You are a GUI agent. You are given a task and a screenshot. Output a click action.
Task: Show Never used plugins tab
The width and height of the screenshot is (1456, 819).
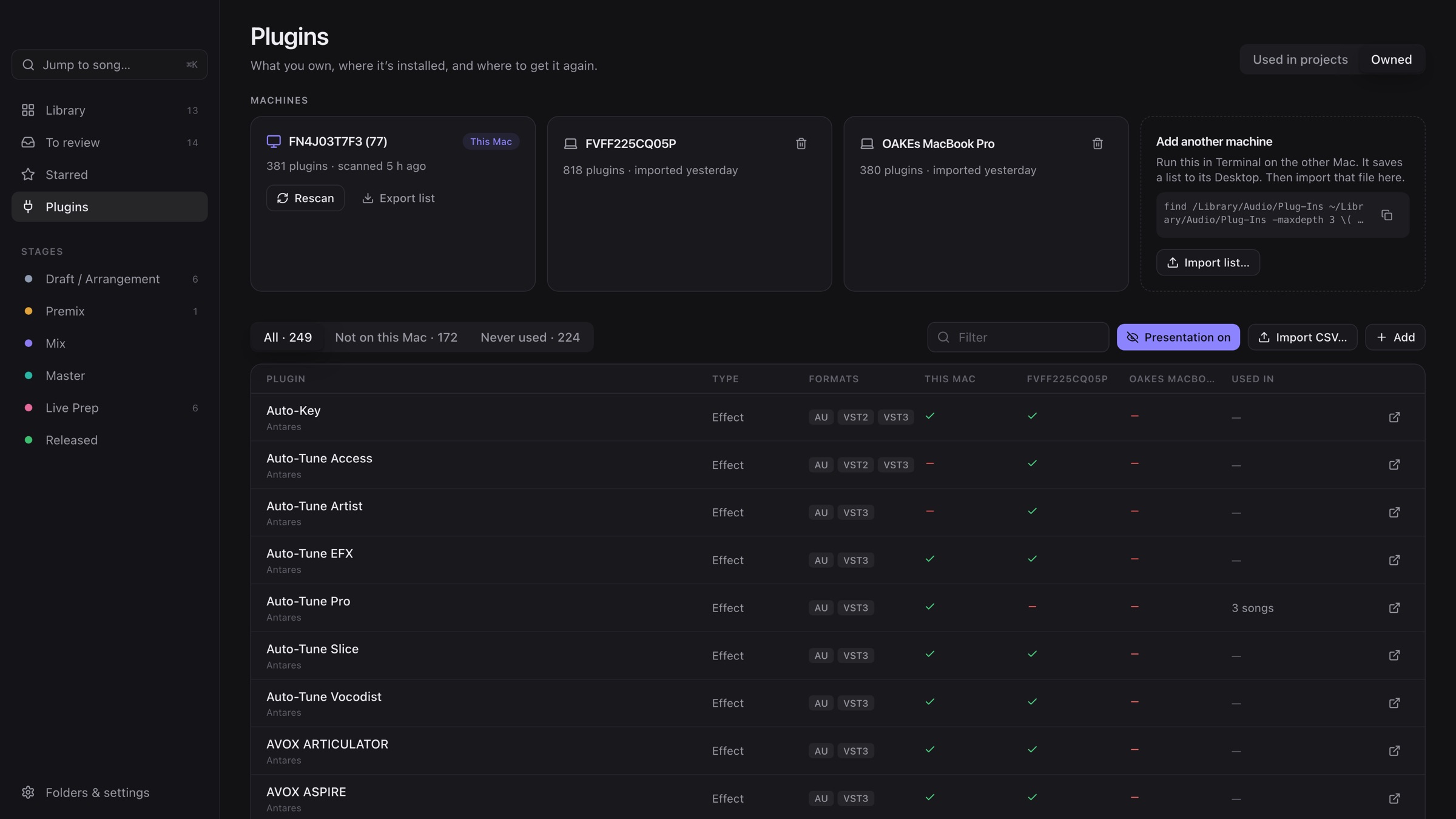tap(530, 337)
